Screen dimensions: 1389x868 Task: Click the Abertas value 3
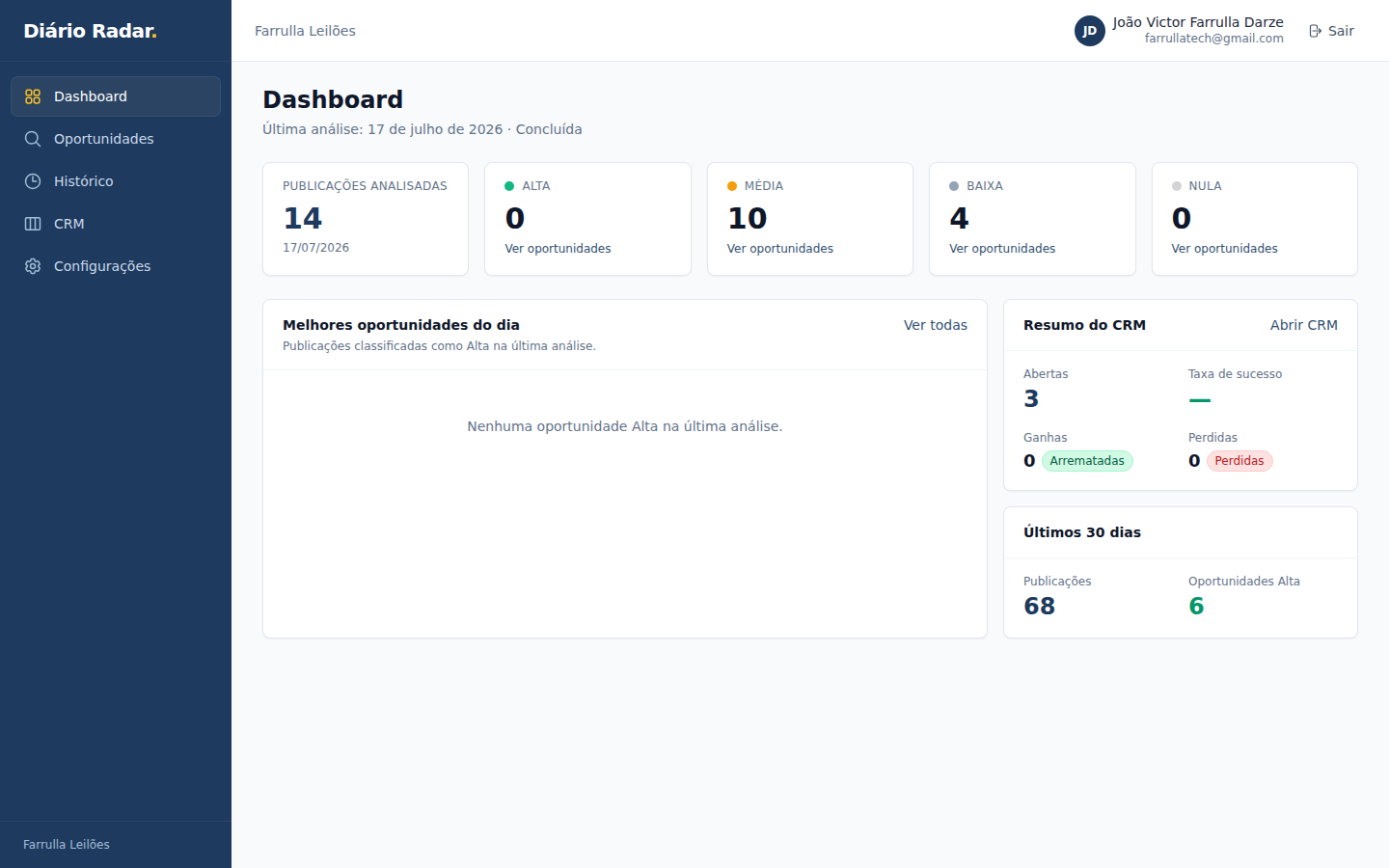[1031, 398]
